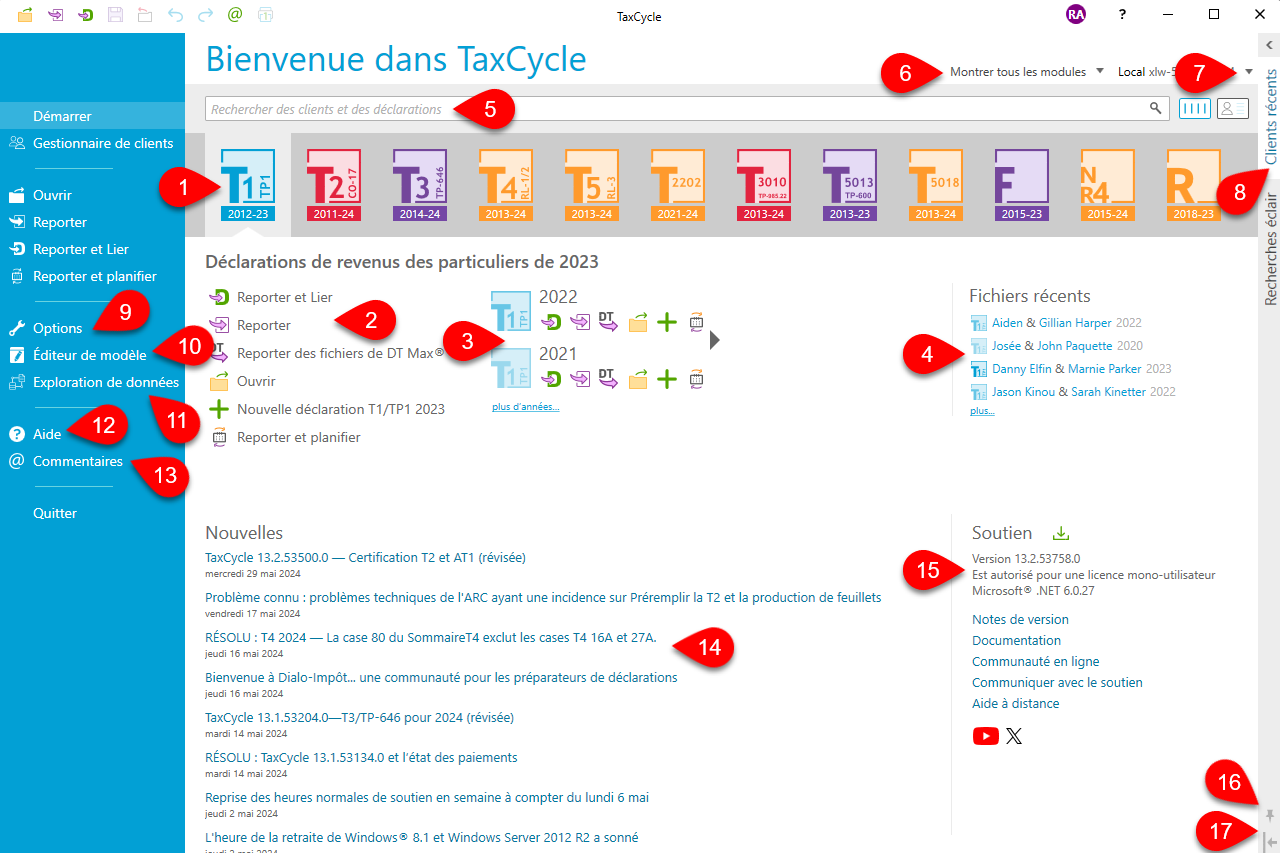Click Aide in the left sidebar
This screenshot has width=1283, height=853.
pyautogui.click(x=47, y=434)
